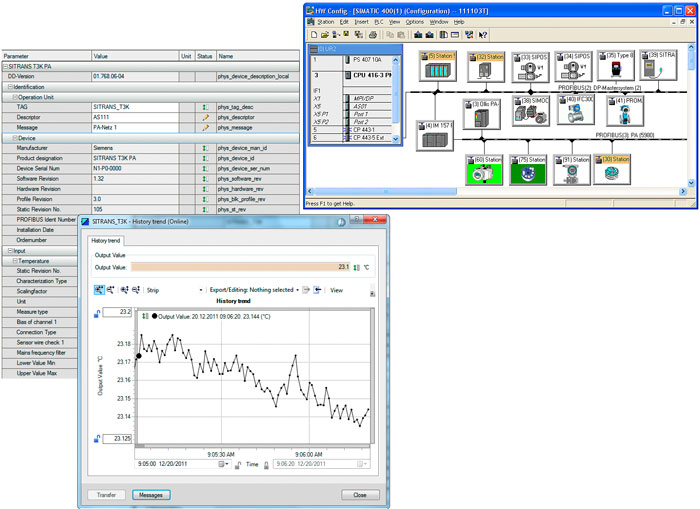The height and width of the screenshot is (509, 700).
Task: Toggle the lower Y-axis lock at 23.125
Action: click(x=97, y=439)
